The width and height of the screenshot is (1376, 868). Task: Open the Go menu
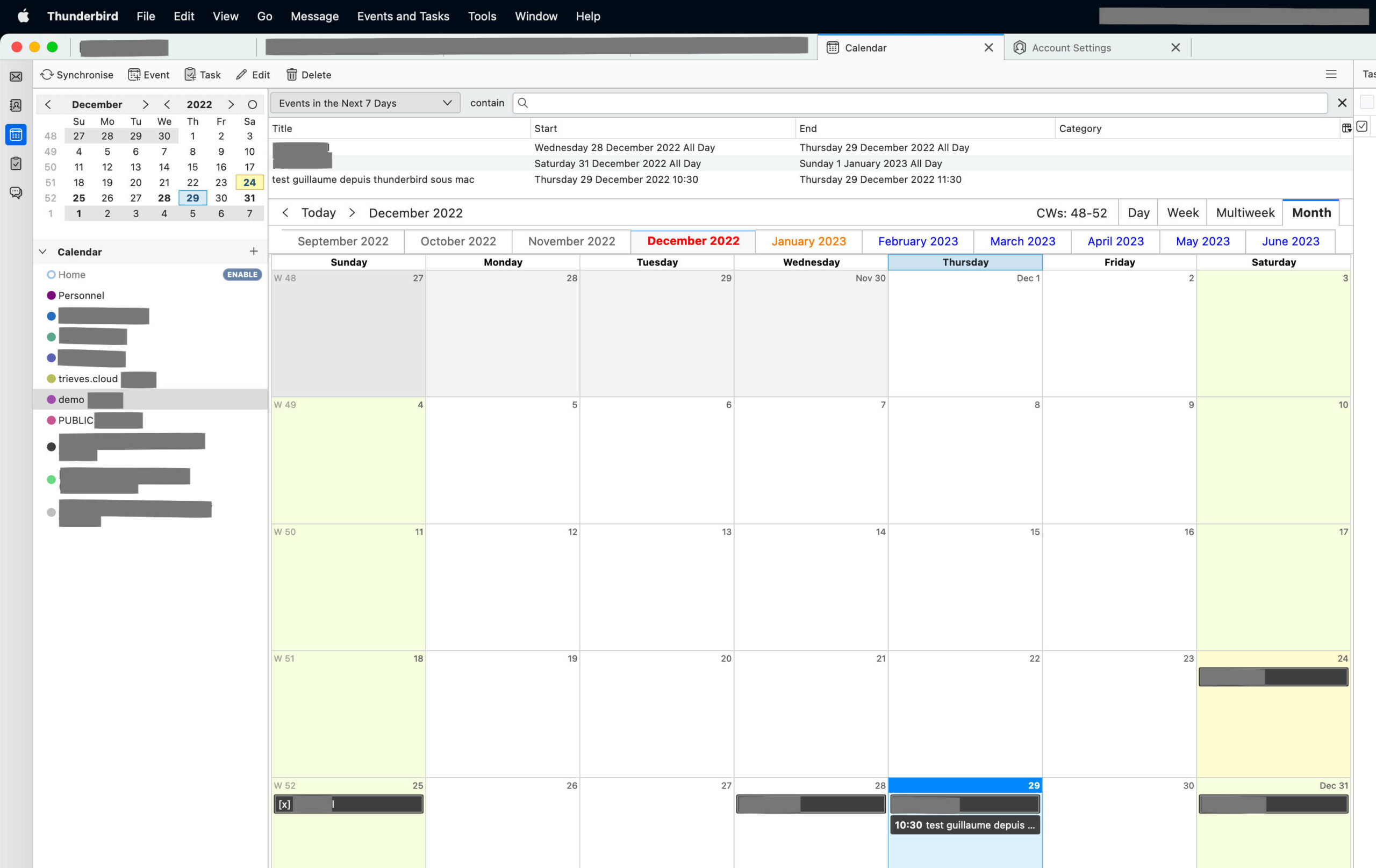coord(264,16)
